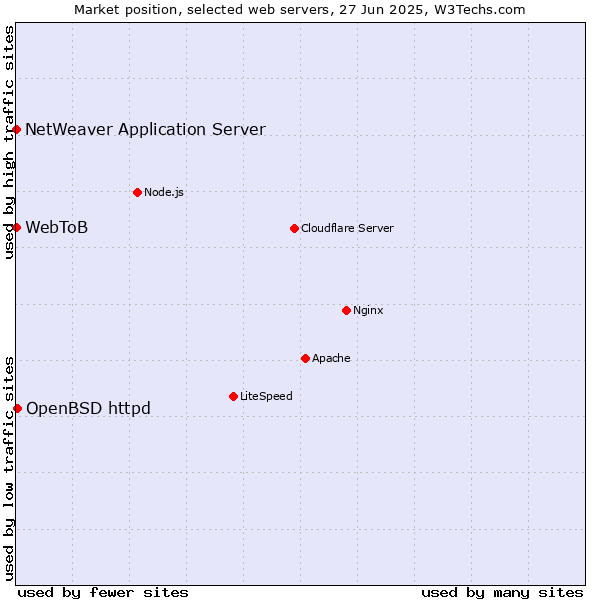Click the Nginx red data point
Viewport: 600px width, 600px height.
pyautogui.click(x=346, y=310)
